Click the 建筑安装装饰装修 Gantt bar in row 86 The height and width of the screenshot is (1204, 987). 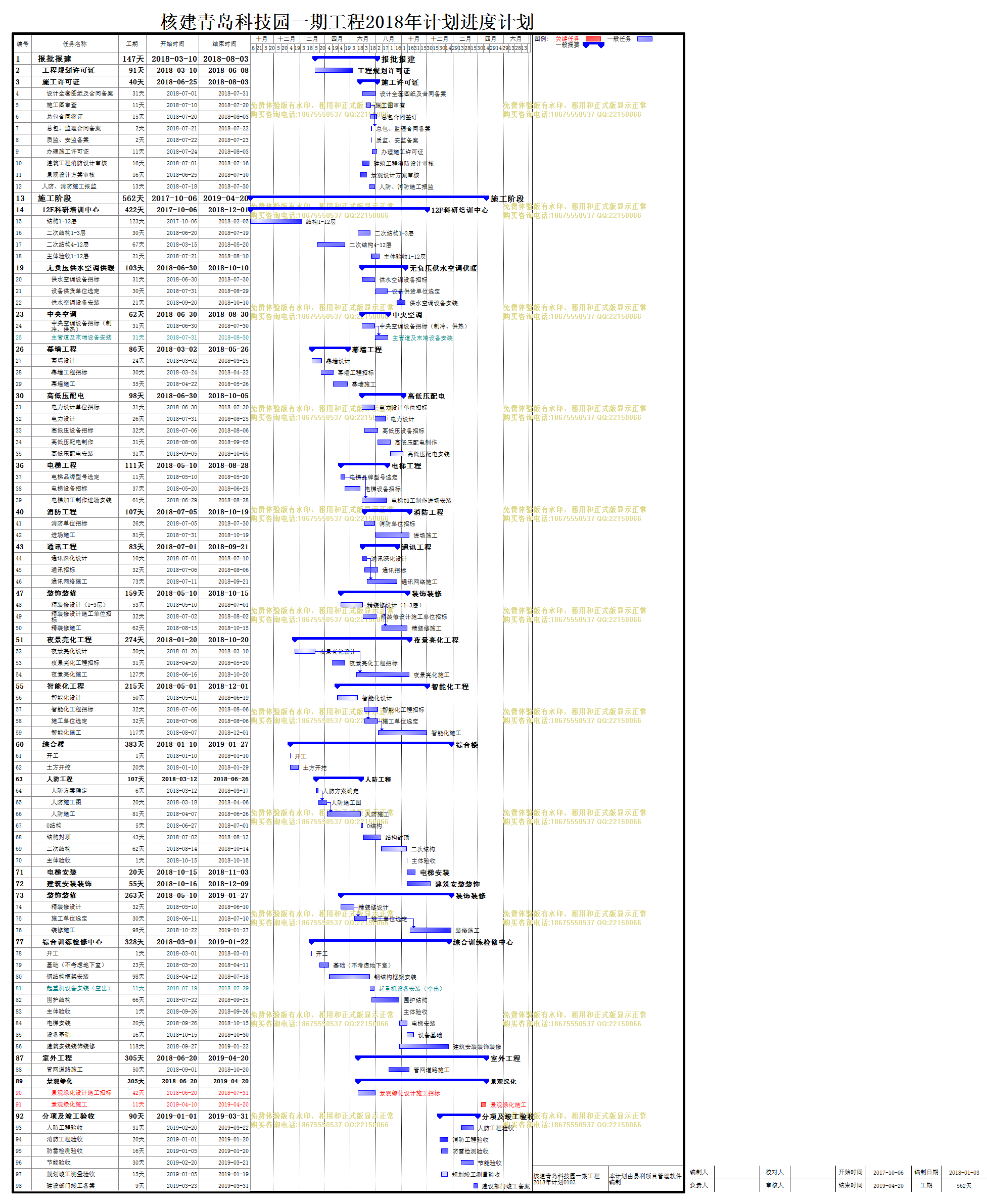pos(424,1046)
